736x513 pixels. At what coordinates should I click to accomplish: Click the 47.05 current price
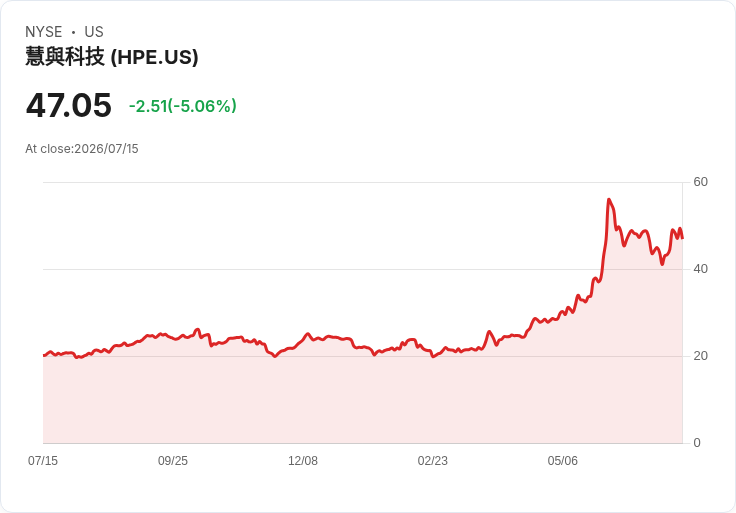(69, 105)
